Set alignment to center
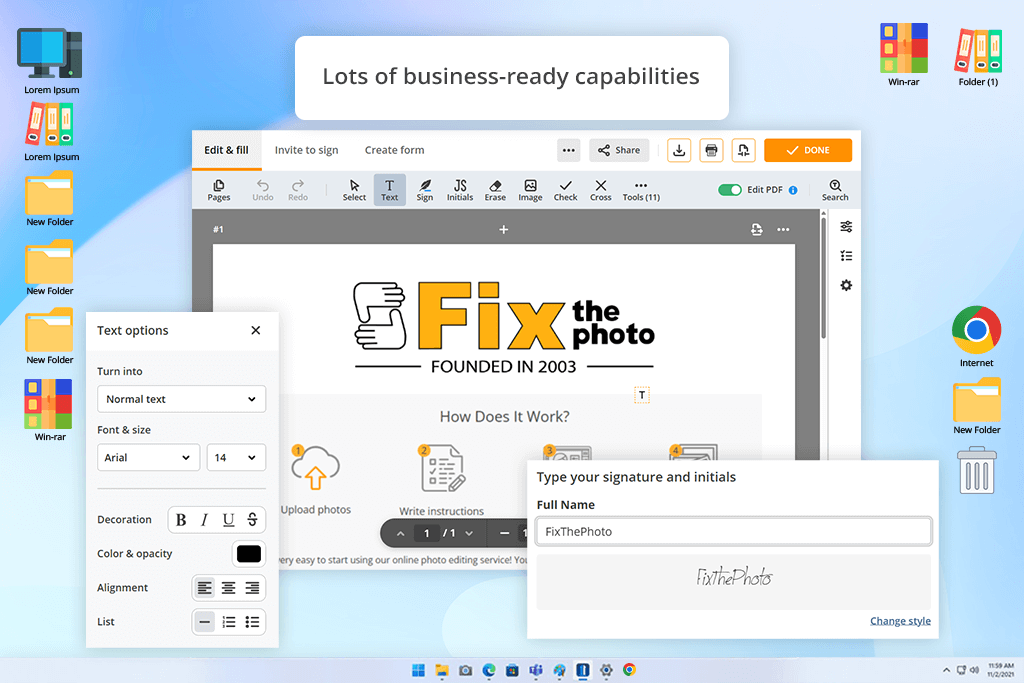 (229, 588)
